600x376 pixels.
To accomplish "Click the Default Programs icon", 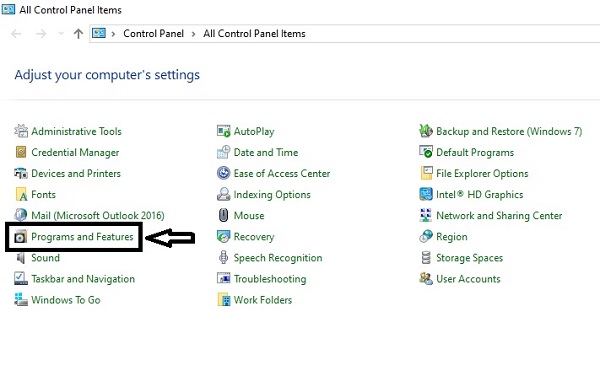I will tap(426, 152).
